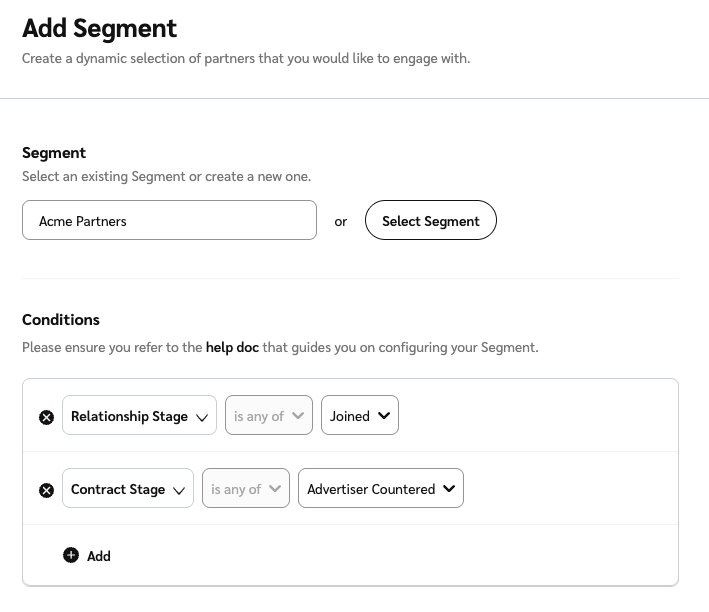Focus the Acme Partners segment name field

coord(169,221)
